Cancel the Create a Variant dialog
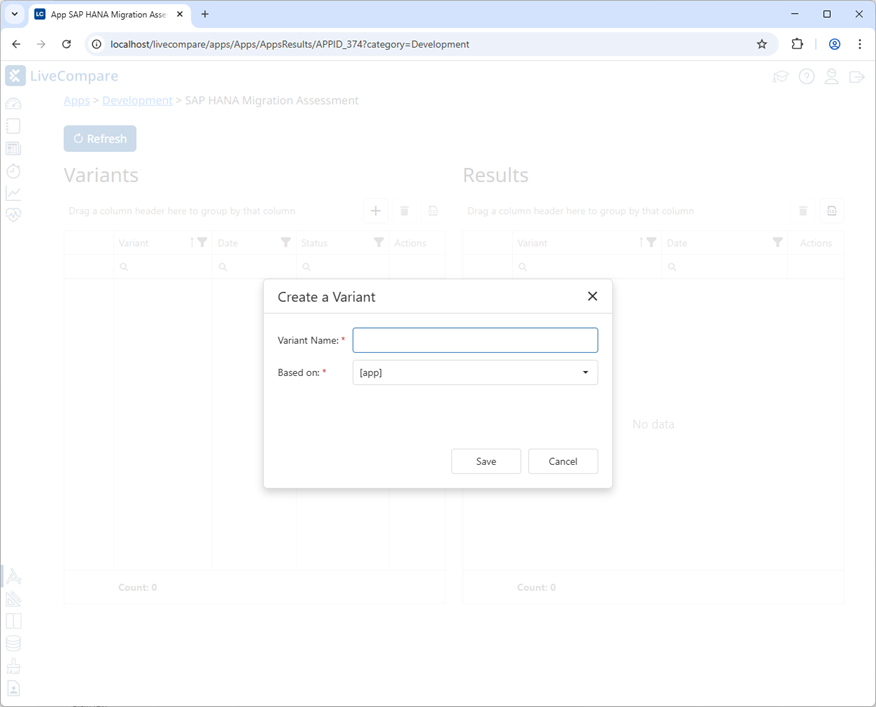Viewport: 876px width, 707px height. click(x=563, y=462)
